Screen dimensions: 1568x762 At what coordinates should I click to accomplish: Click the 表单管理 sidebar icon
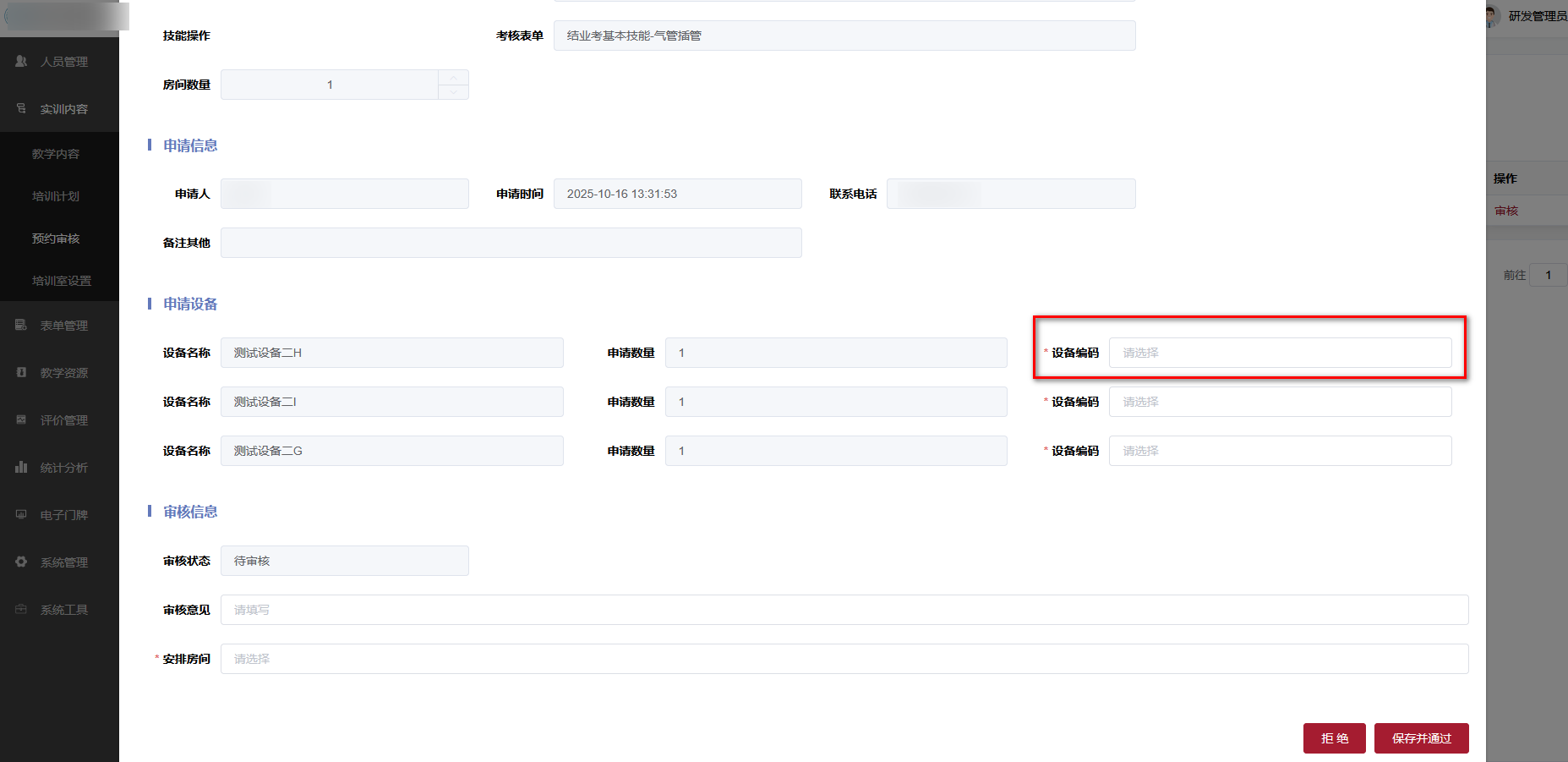point(21,325)
